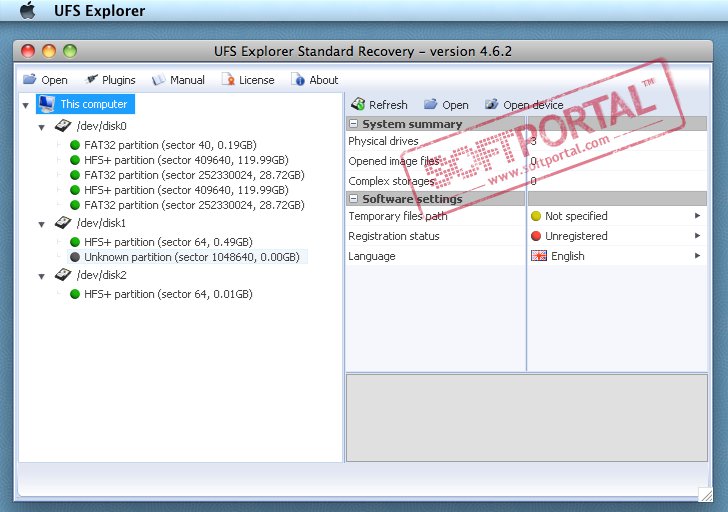The width and height of the screenshot is (728, 512).
Task: Open the Temporary files path arrow
Action: pyautogui.click(x=697, y=215)
